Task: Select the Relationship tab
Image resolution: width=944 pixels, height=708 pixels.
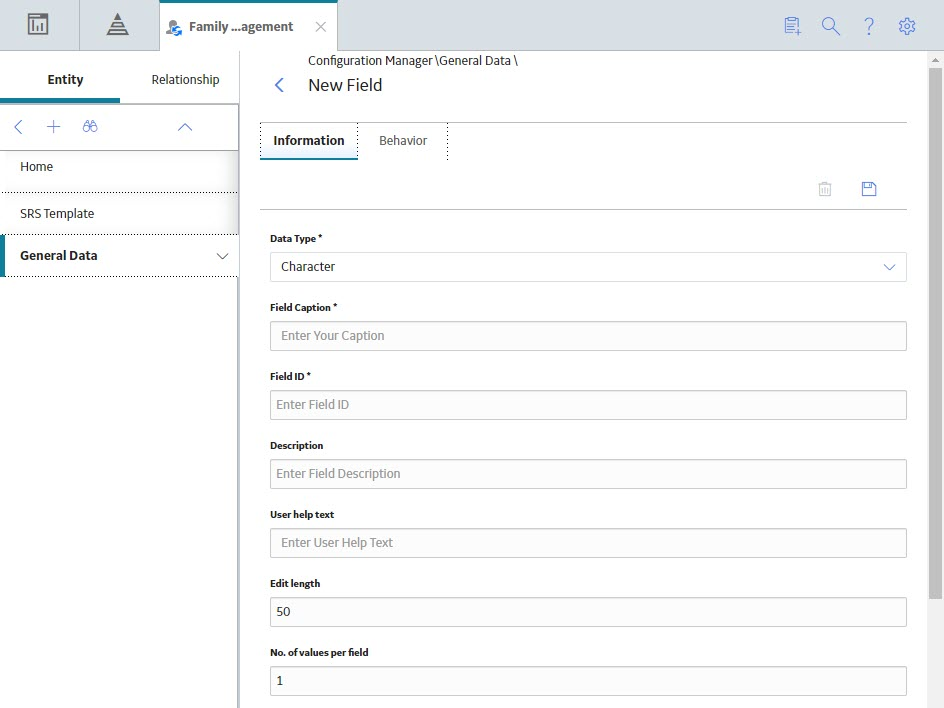Action: tap(185, 79)
